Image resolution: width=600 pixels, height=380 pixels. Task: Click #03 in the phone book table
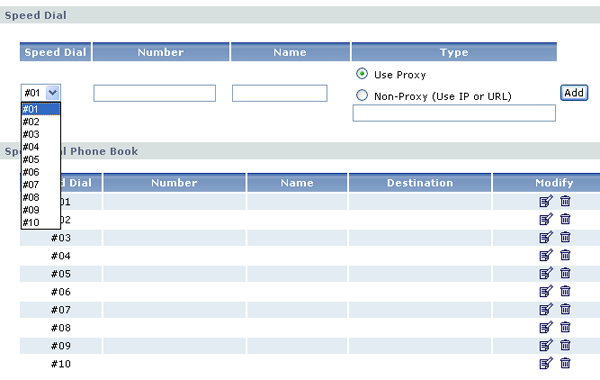(x=61, y=238)
